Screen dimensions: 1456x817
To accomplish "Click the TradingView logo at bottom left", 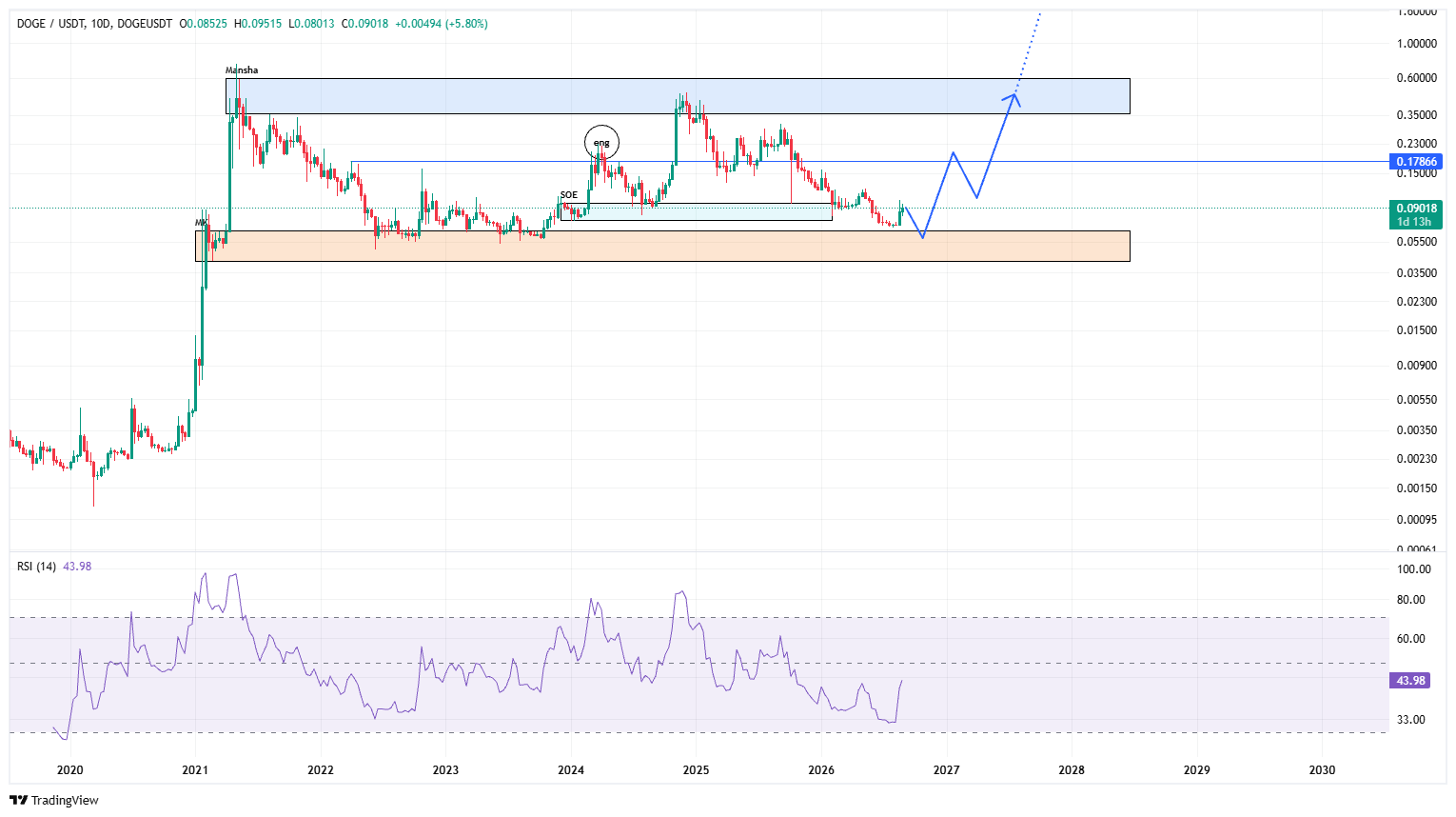I will point(54,800).
